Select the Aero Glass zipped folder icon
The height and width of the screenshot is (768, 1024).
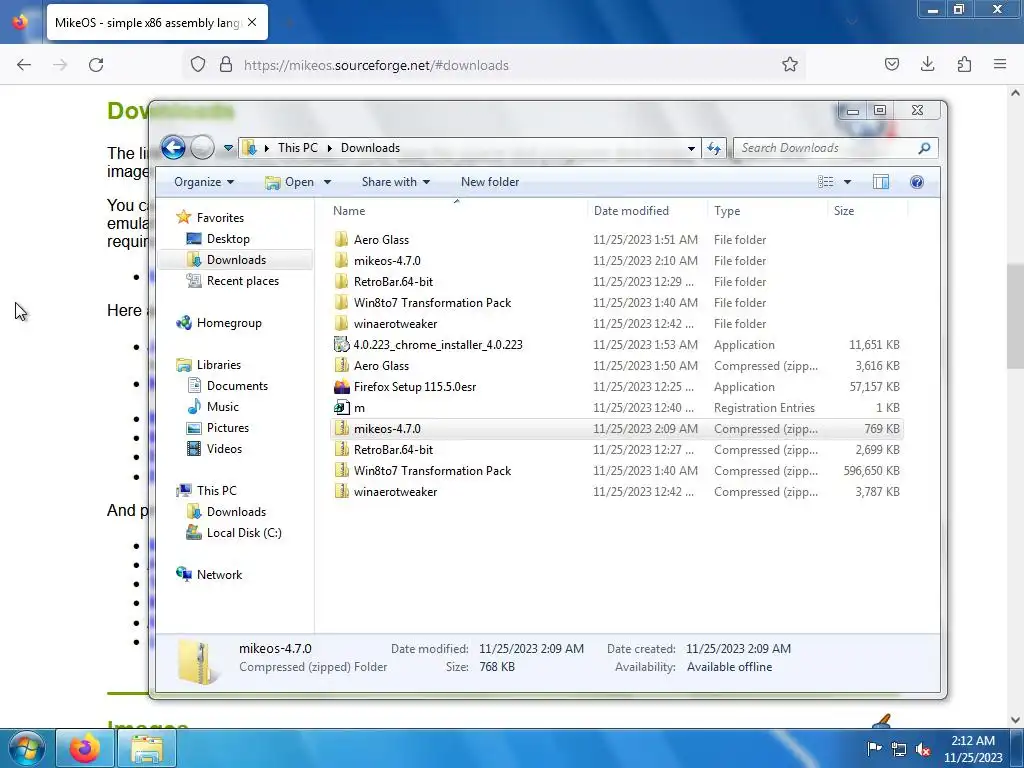[341, 366]
